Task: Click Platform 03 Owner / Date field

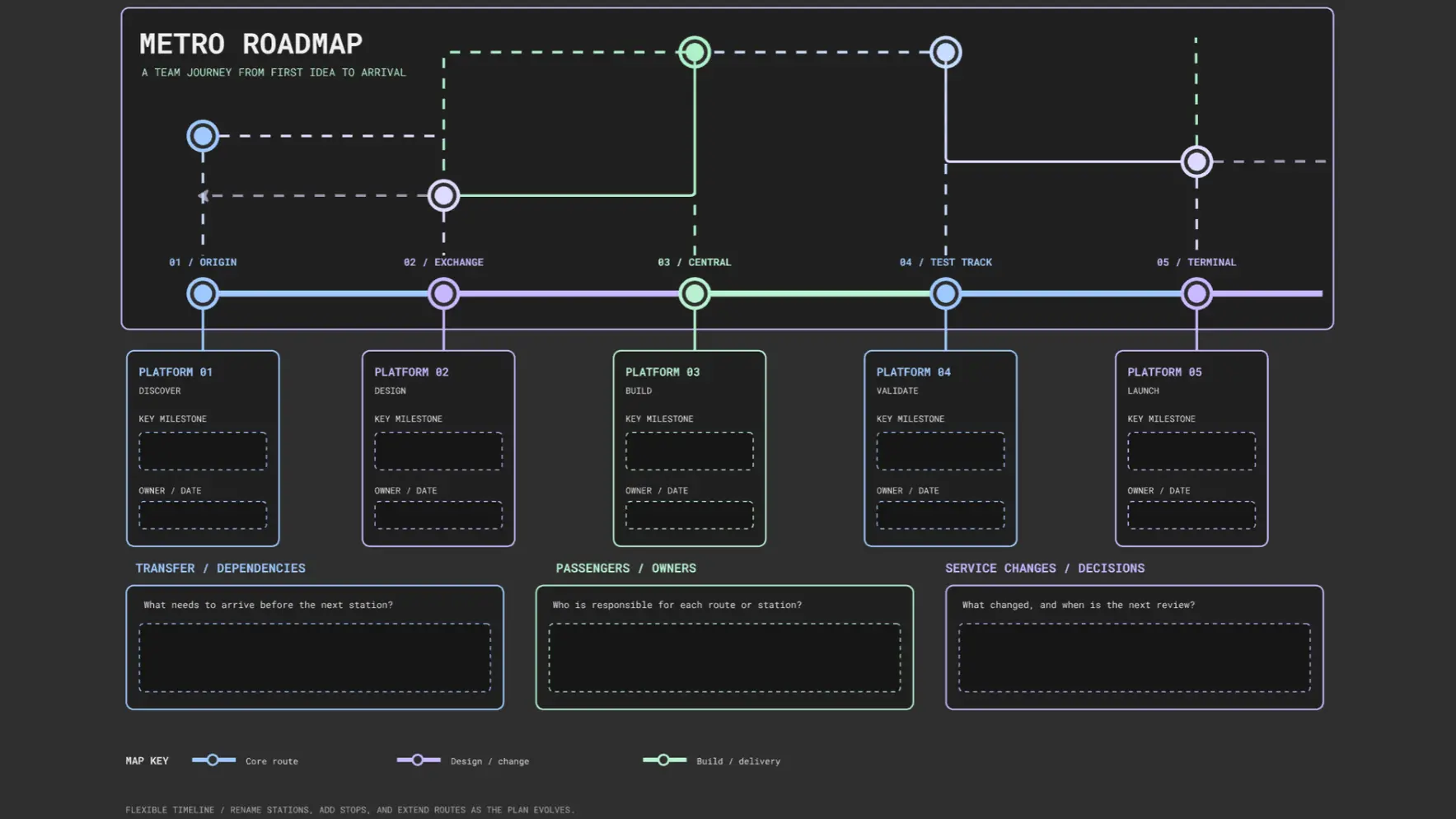Action: click(x=690, y=515)
